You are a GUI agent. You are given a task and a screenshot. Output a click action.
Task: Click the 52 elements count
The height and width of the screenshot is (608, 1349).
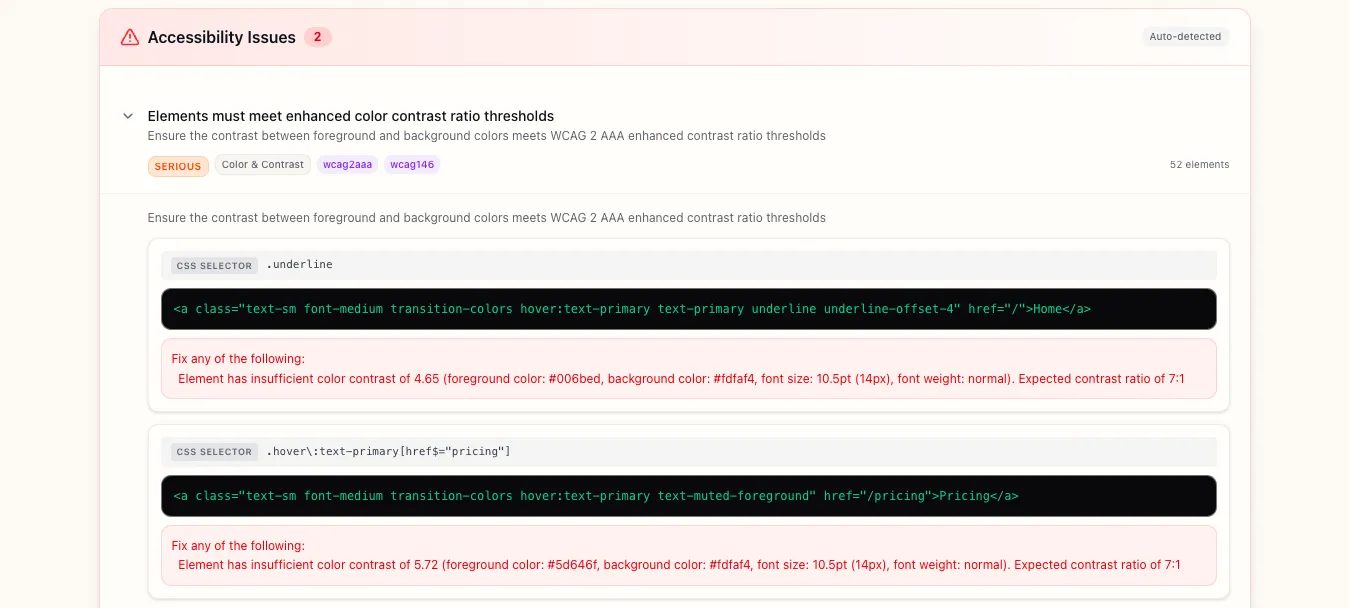tap(1199, 165)
